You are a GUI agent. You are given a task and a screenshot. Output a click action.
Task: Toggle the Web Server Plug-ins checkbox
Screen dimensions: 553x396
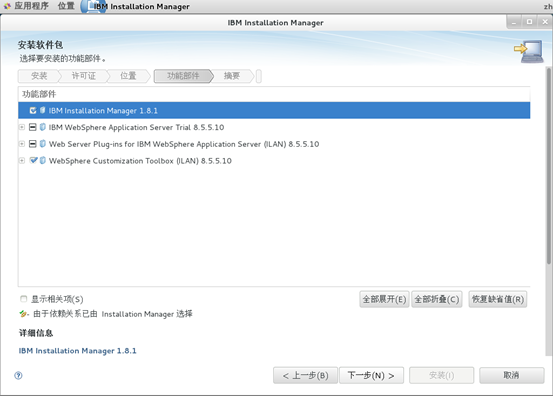33,144
